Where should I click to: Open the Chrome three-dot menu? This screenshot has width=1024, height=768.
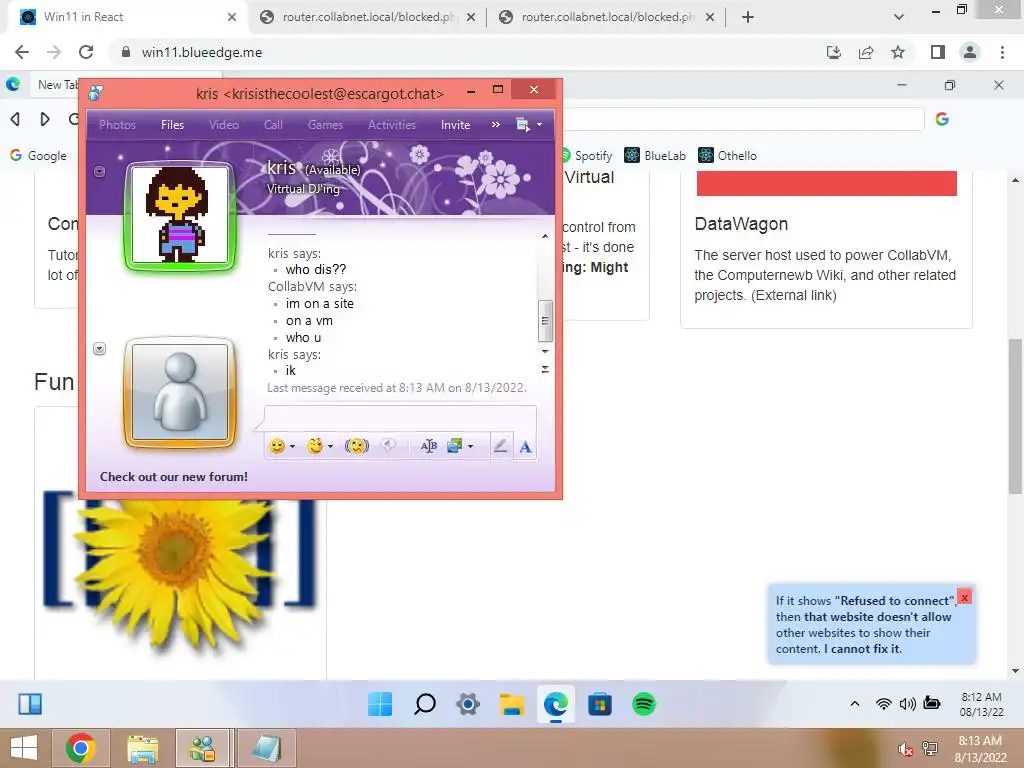[x=1002, y=52]
